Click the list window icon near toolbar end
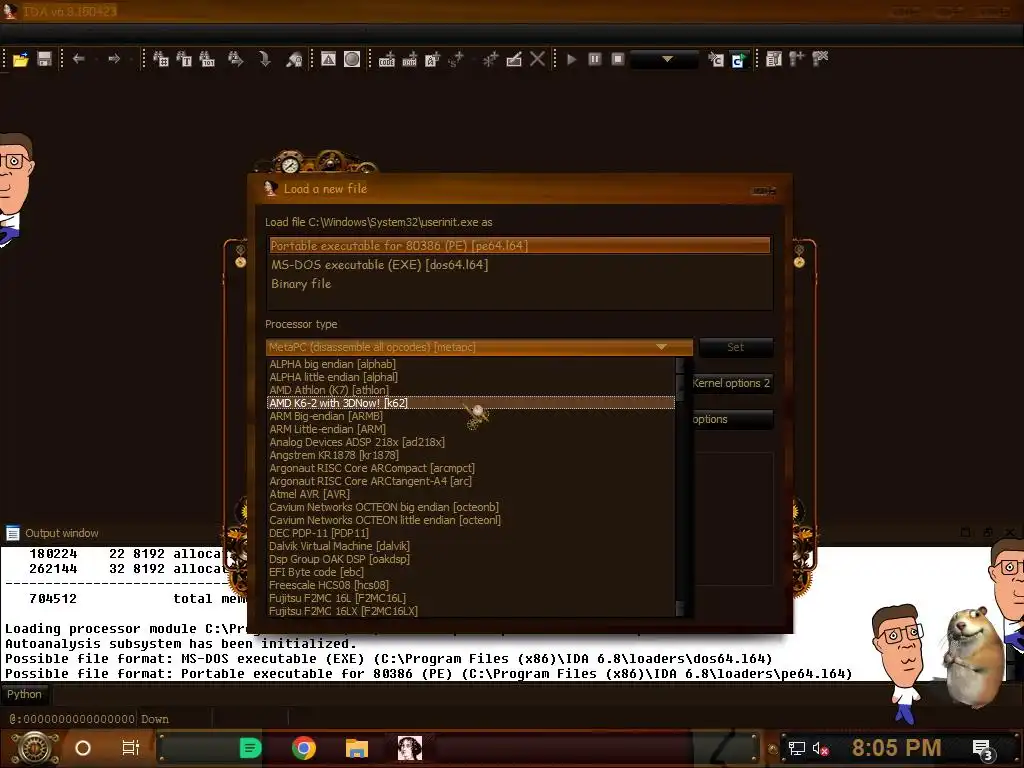1024x768 pixels. coord(773,59)
